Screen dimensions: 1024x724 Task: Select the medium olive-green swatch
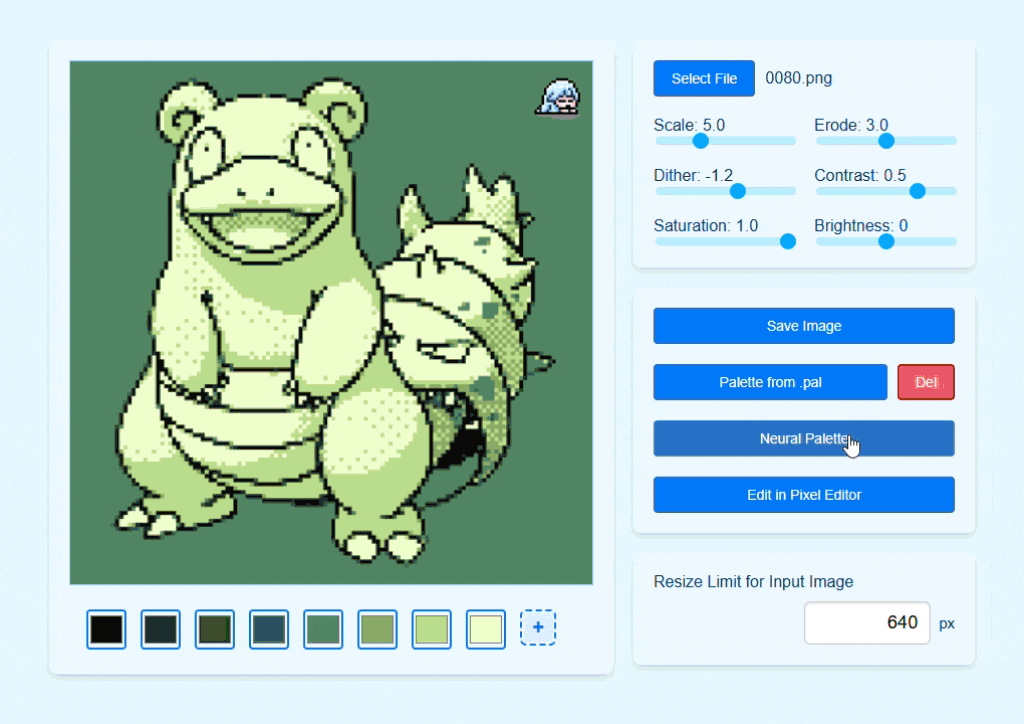click(x=377, y=629)
